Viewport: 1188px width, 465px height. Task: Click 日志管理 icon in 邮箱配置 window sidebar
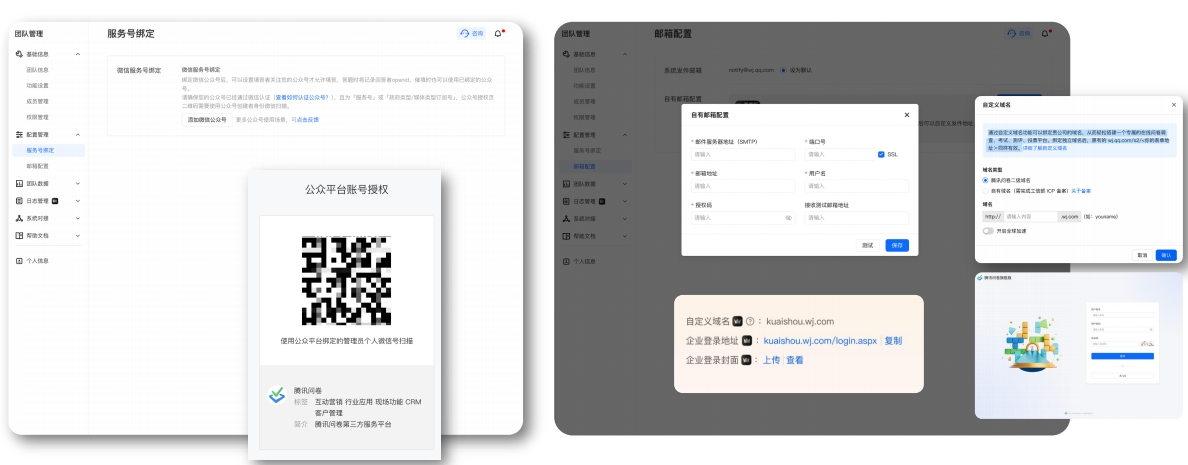[x=566, y=201]
